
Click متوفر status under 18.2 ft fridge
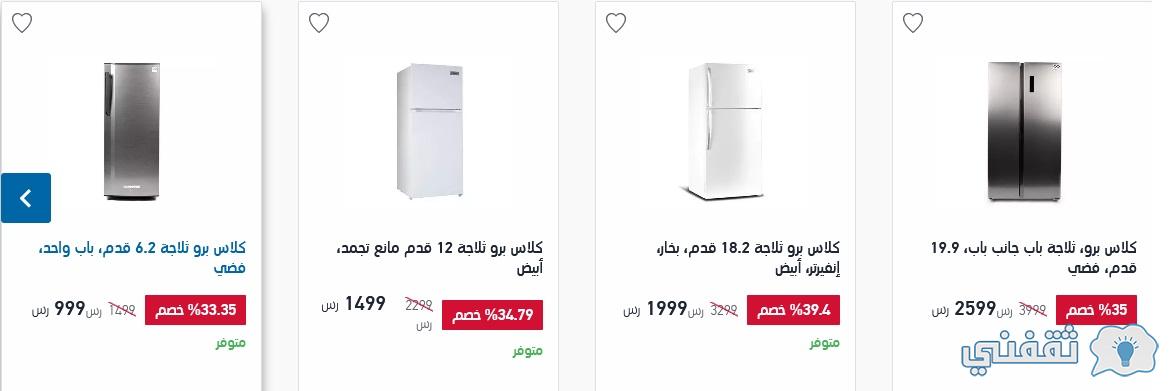pos(825,343)
